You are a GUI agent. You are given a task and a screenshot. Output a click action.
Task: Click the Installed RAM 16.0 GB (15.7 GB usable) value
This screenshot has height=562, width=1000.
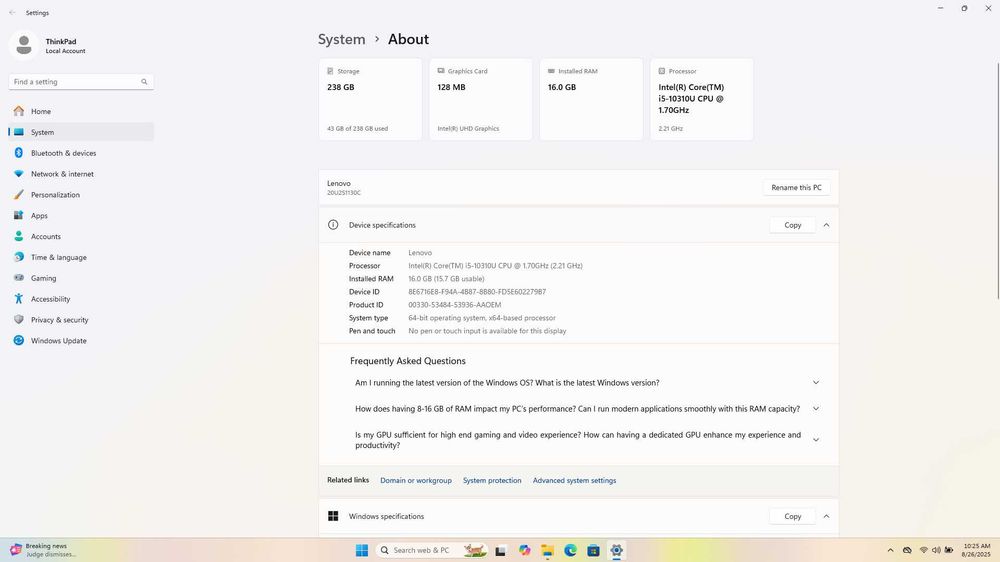coord(446,279)
